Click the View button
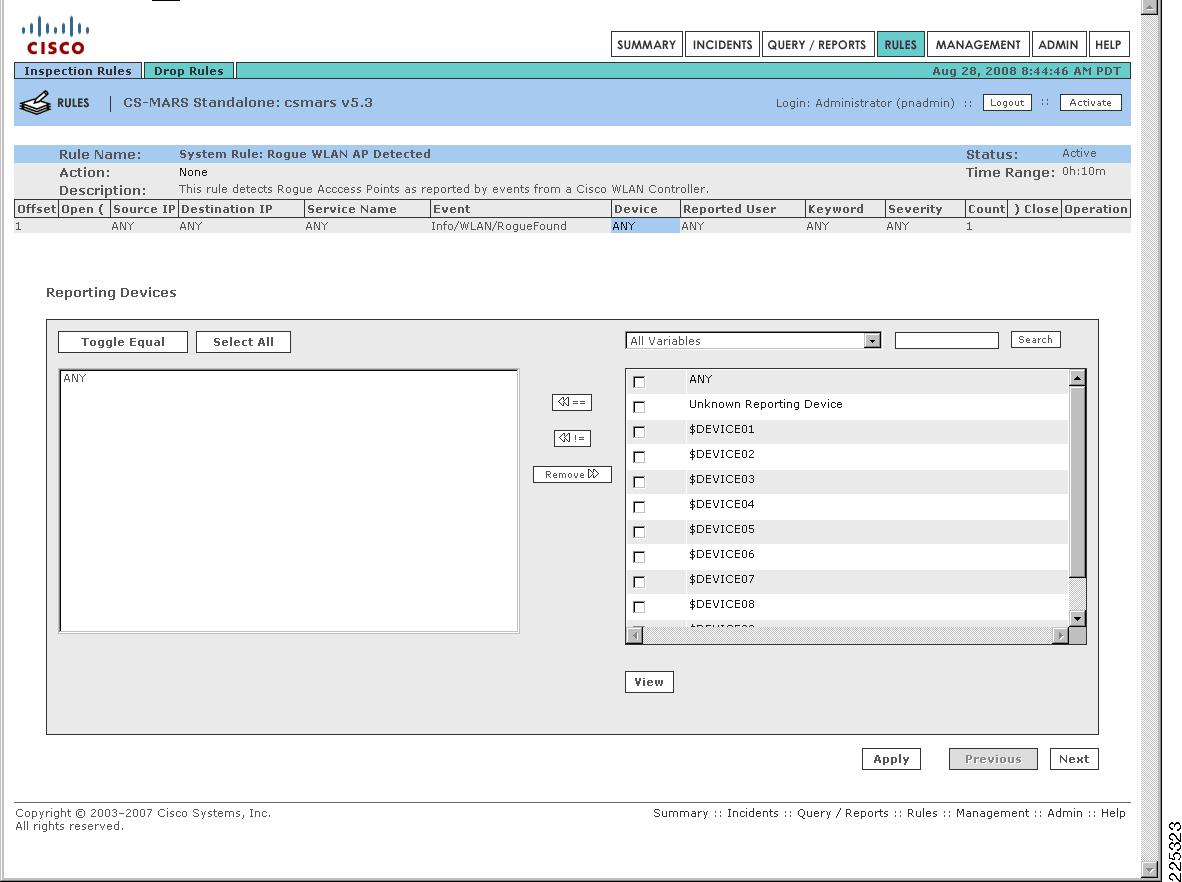This screenshot has height=882, width=1182. pyautogui.click(x=649, y=681)
